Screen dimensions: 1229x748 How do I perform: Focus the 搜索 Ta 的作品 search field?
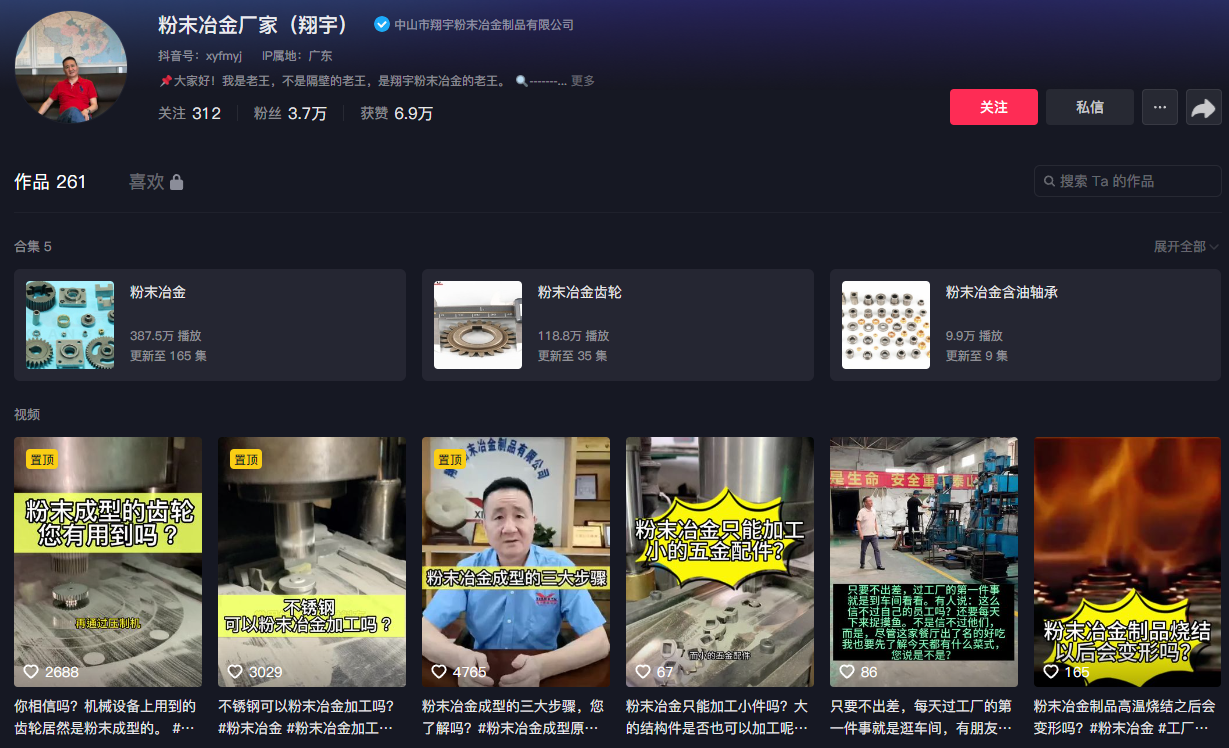(1128, 181)
